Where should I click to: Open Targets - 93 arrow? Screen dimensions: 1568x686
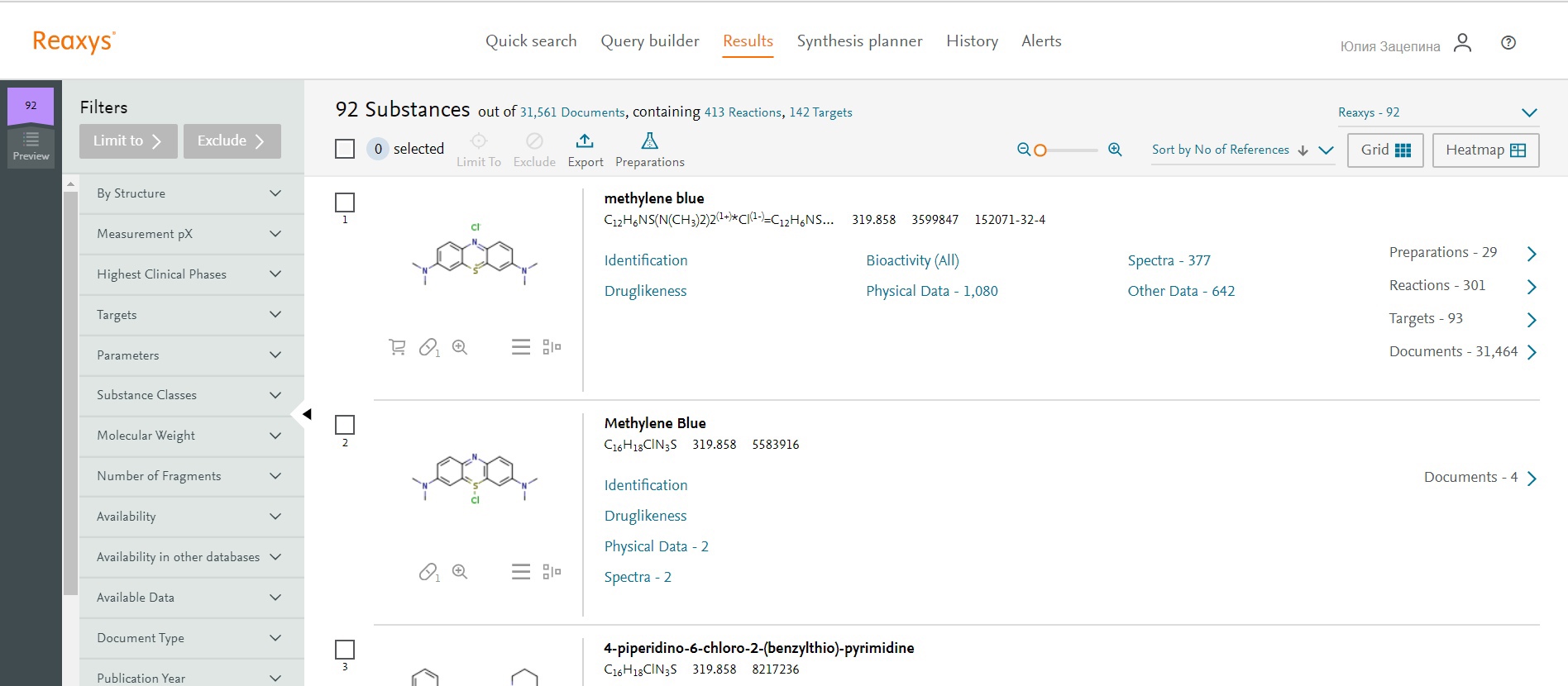pyautogui.click(x=1532, y=320)
